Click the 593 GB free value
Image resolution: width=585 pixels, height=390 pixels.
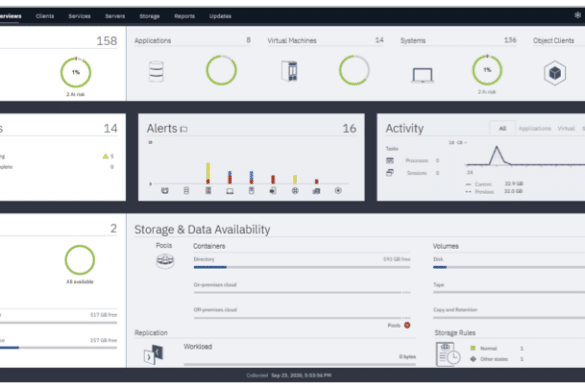tap(397, 259)
